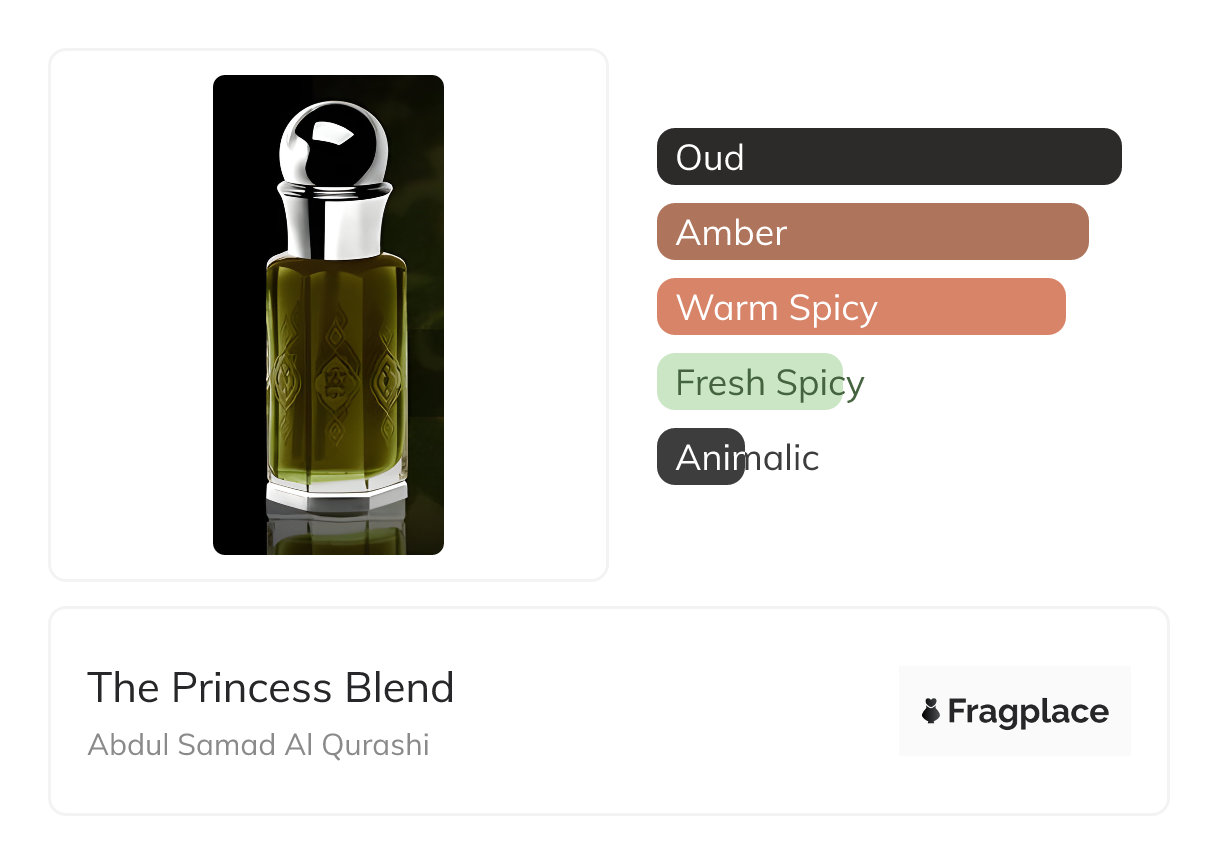Click the "Fresh Spicy" text label

click(x=769, y=382)
